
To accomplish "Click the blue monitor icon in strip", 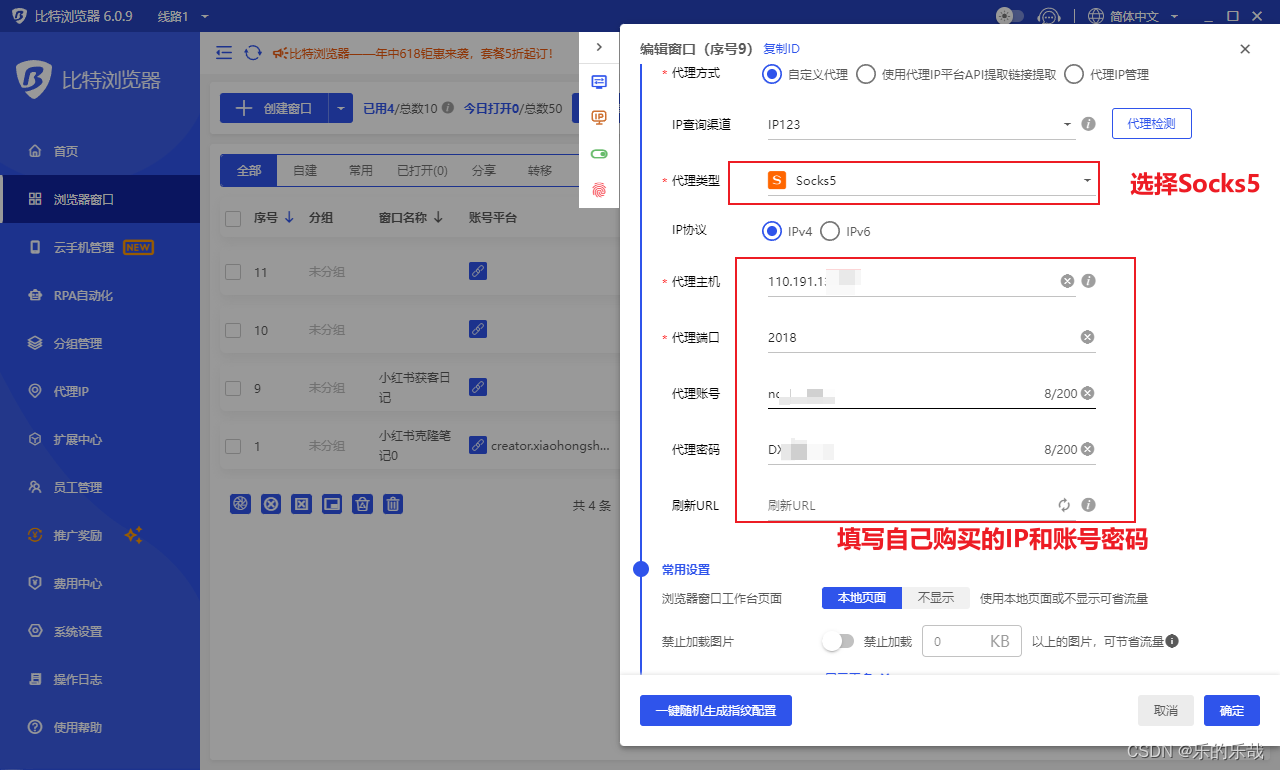I will 599,82.
